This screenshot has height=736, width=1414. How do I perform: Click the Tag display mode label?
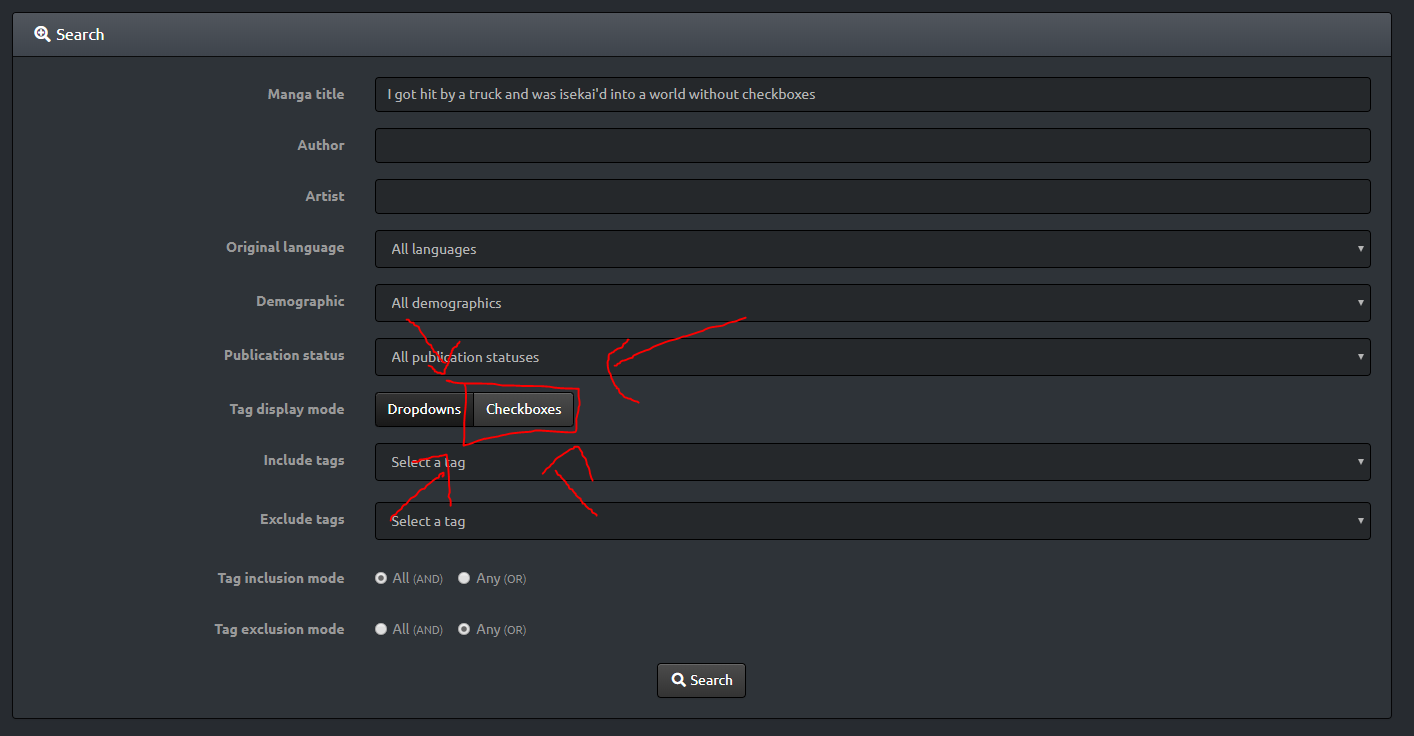286,409
